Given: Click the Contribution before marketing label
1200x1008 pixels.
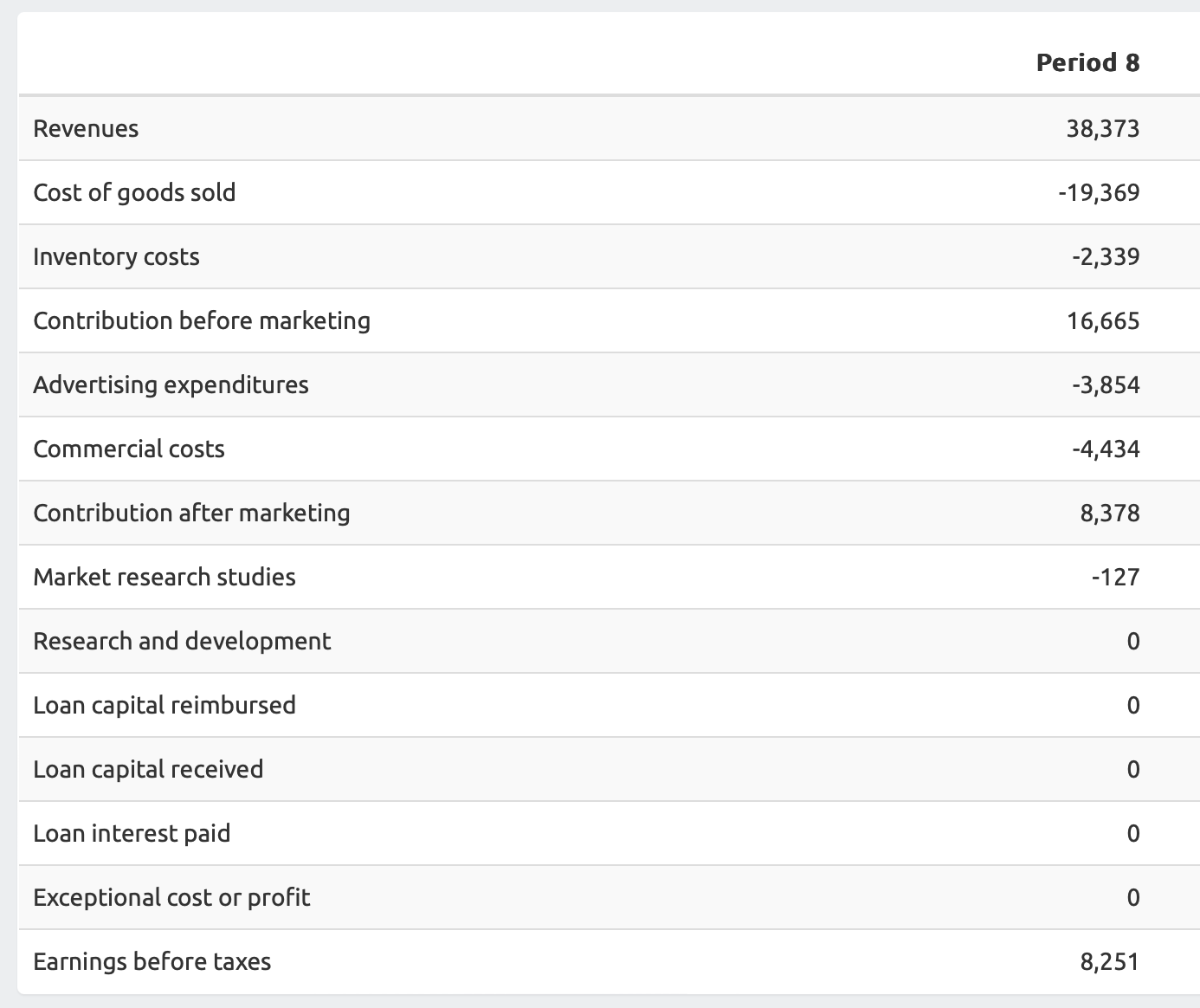Looking at the screenshot, I should coord(202,320).
